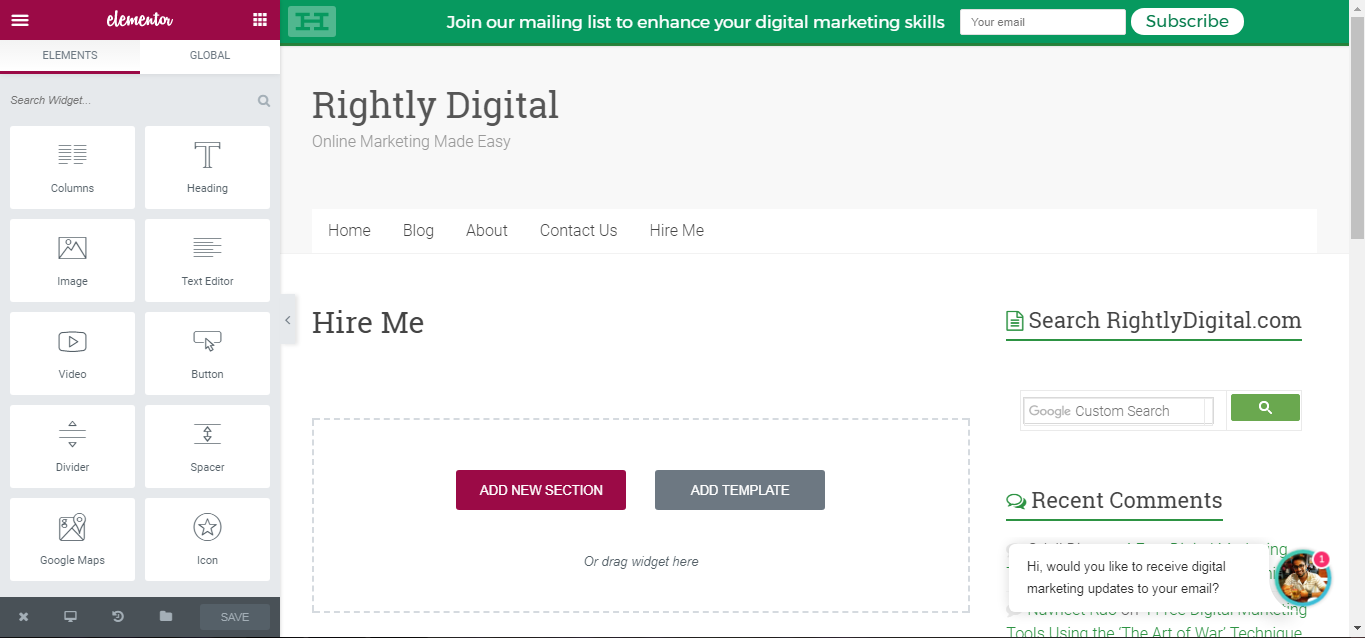Select the Columns widget
The image size is (1365, 638).
[72, 167]
